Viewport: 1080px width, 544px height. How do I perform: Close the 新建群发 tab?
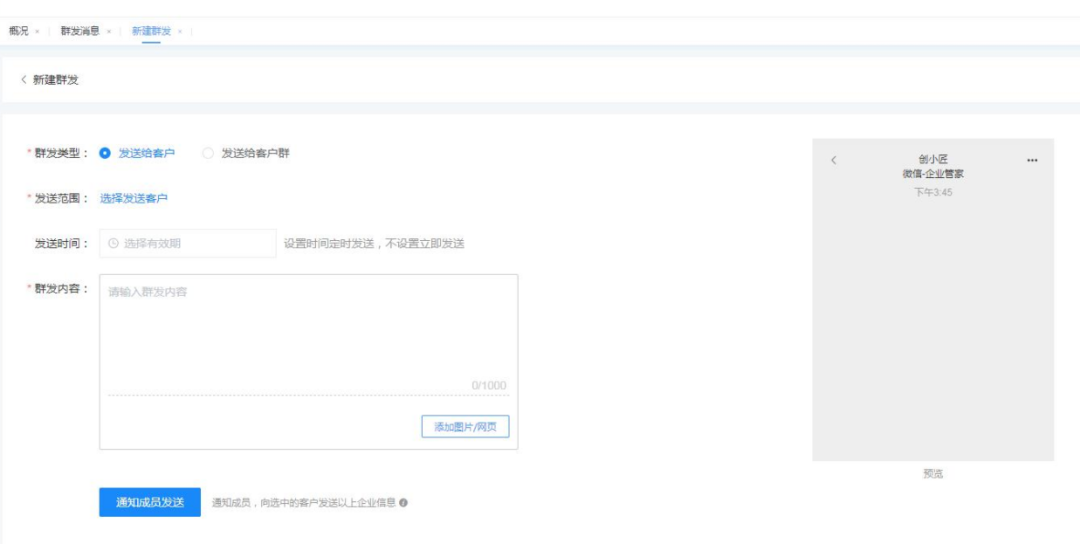(x=180, y=32)
